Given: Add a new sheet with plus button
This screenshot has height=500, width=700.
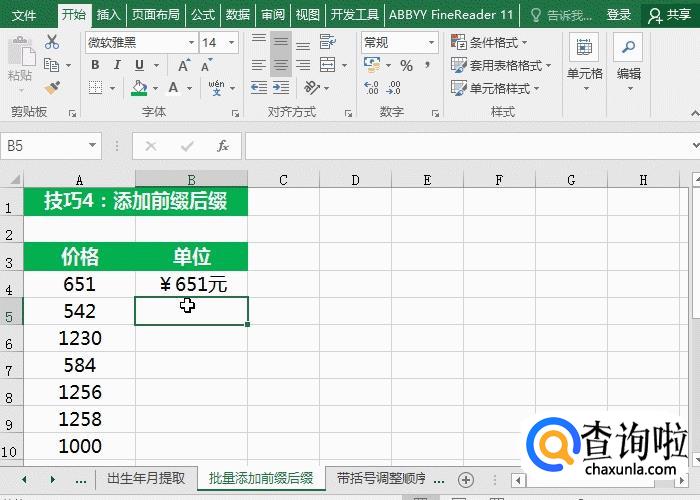Looking at the screenshot, I should (466, 480).
